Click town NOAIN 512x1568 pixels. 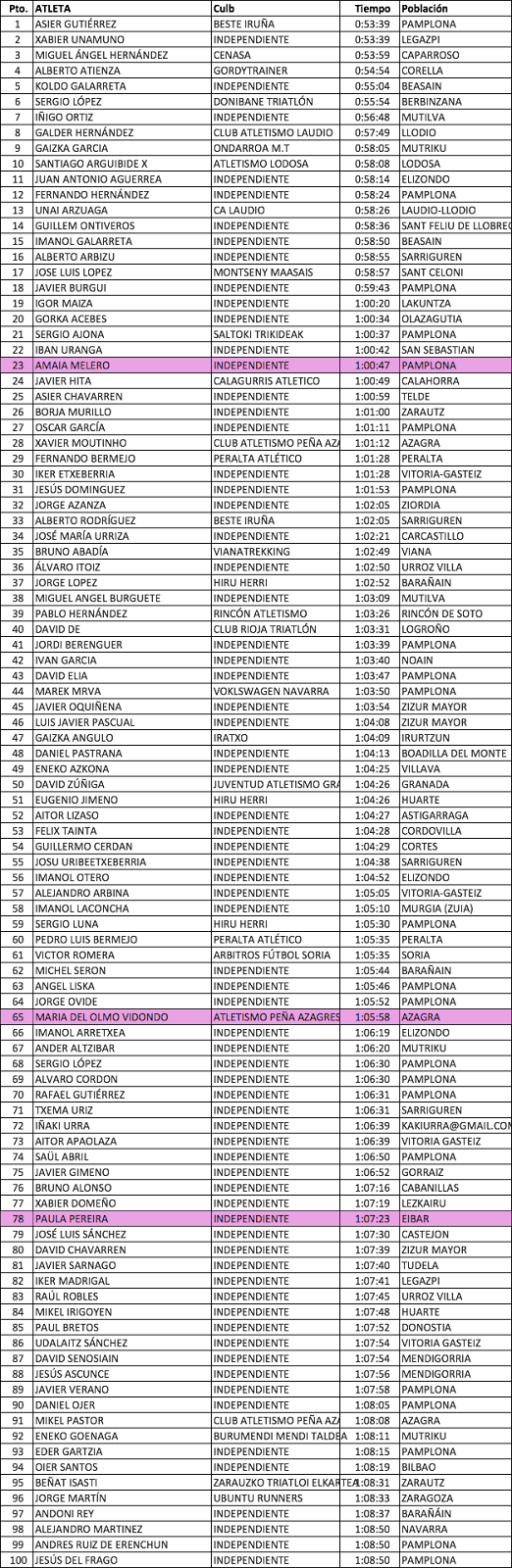(417, 661)
